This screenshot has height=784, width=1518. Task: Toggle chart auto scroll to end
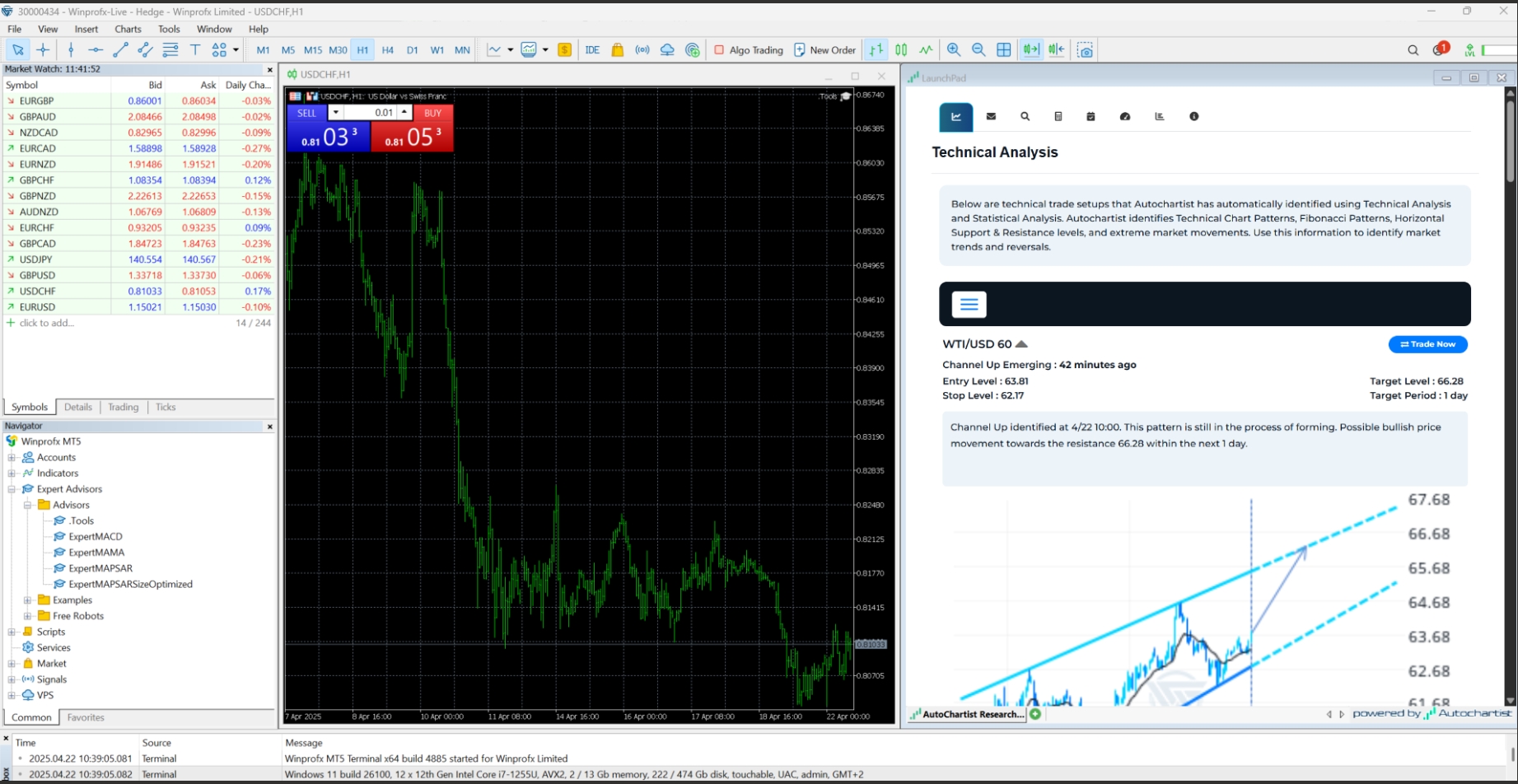[1030, 50]
